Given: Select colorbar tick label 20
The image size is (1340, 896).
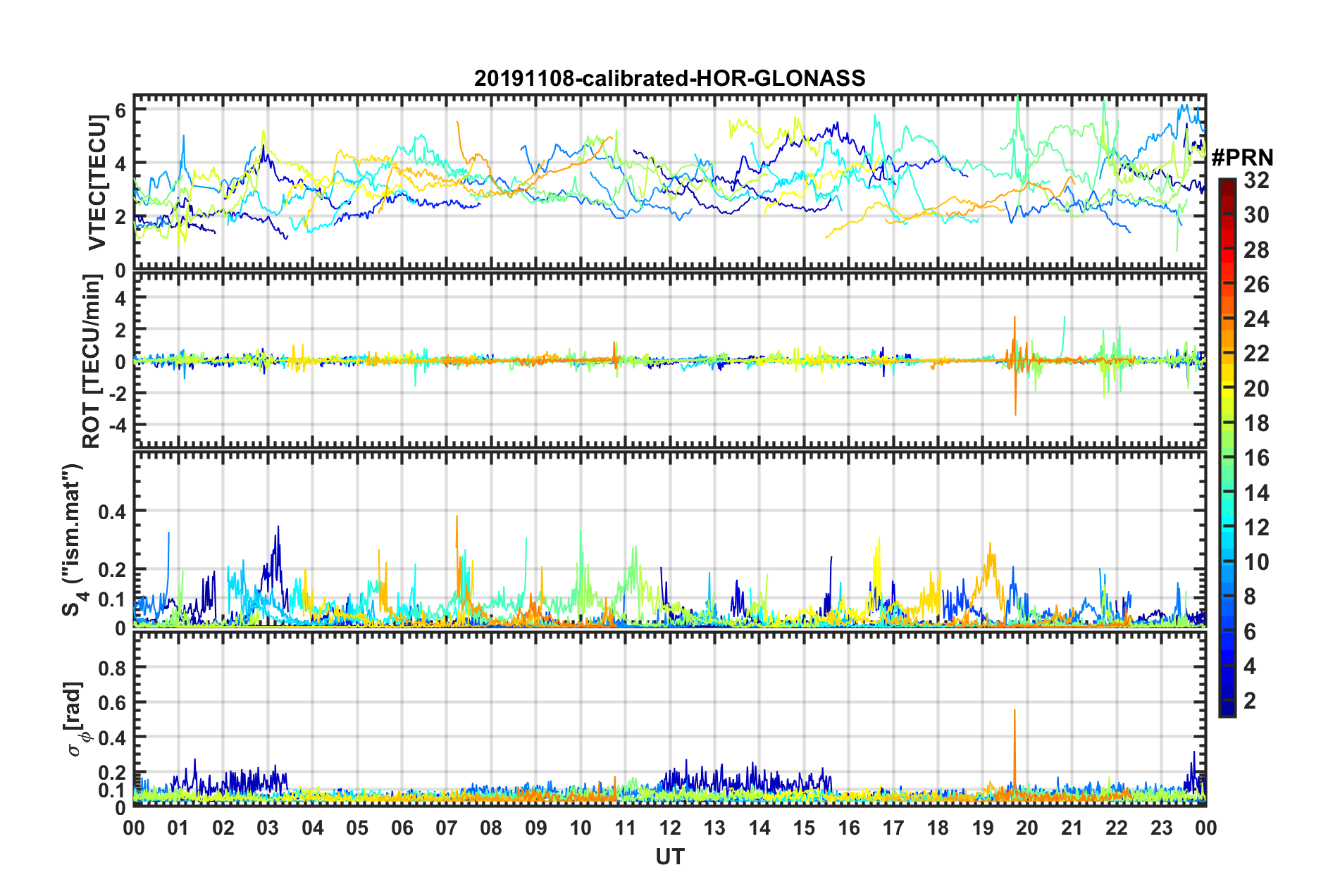Looking at the screenshot, I should pyautogui.click(x=1256, y=389).
